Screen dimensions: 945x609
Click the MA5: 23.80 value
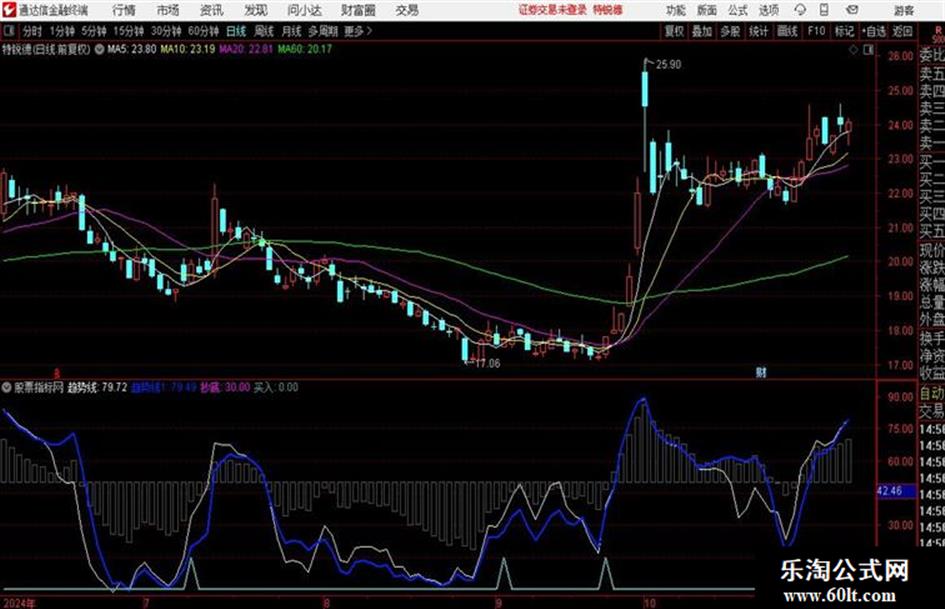[131, 49]
